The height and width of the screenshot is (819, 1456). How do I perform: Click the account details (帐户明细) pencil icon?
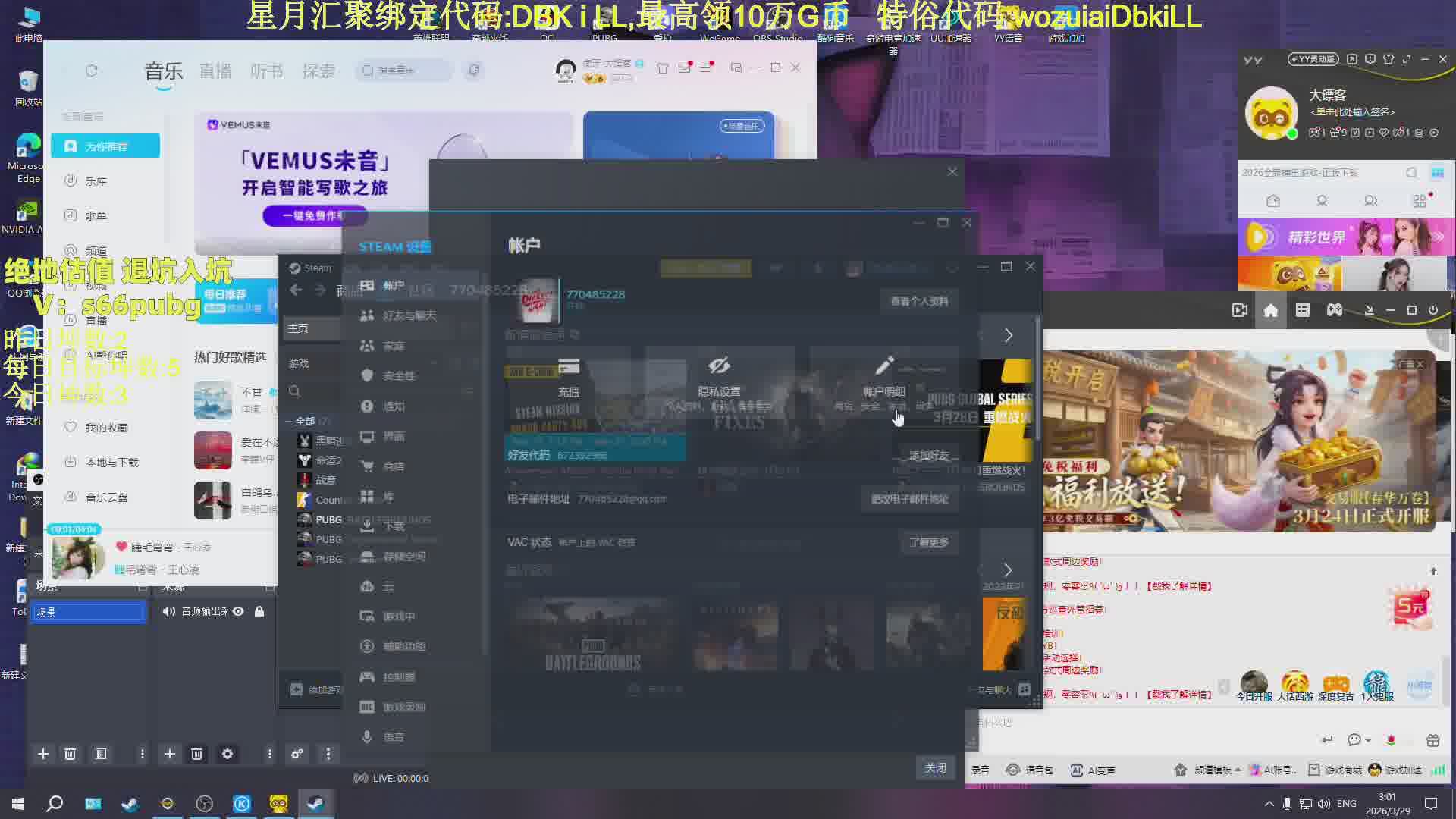pyautogui.click(x=884, y=366)
